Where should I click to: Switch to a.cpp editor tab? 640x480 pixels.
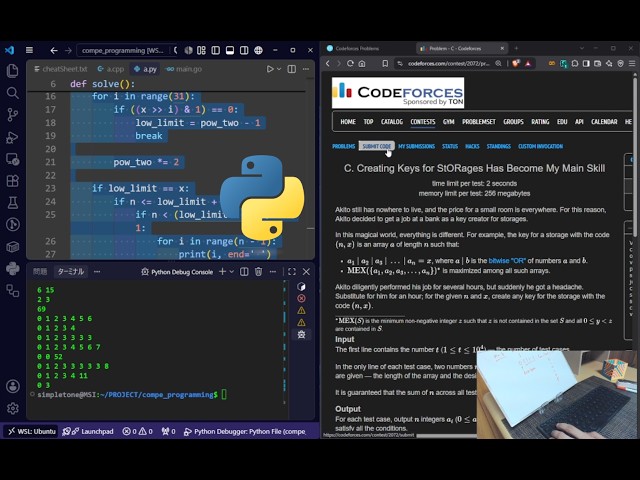111,69
